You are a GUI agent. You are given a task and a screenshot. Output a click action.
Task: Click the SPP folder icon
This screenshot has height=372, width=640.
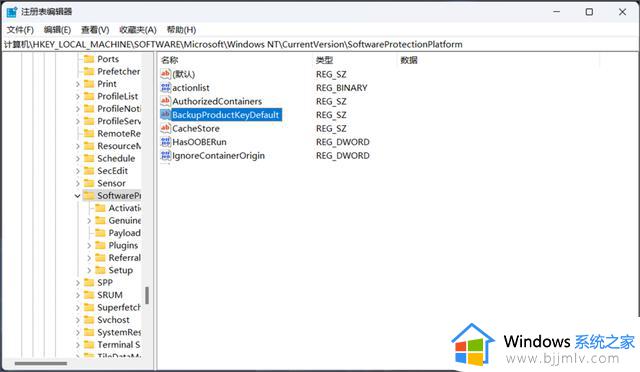coord(89,283)
